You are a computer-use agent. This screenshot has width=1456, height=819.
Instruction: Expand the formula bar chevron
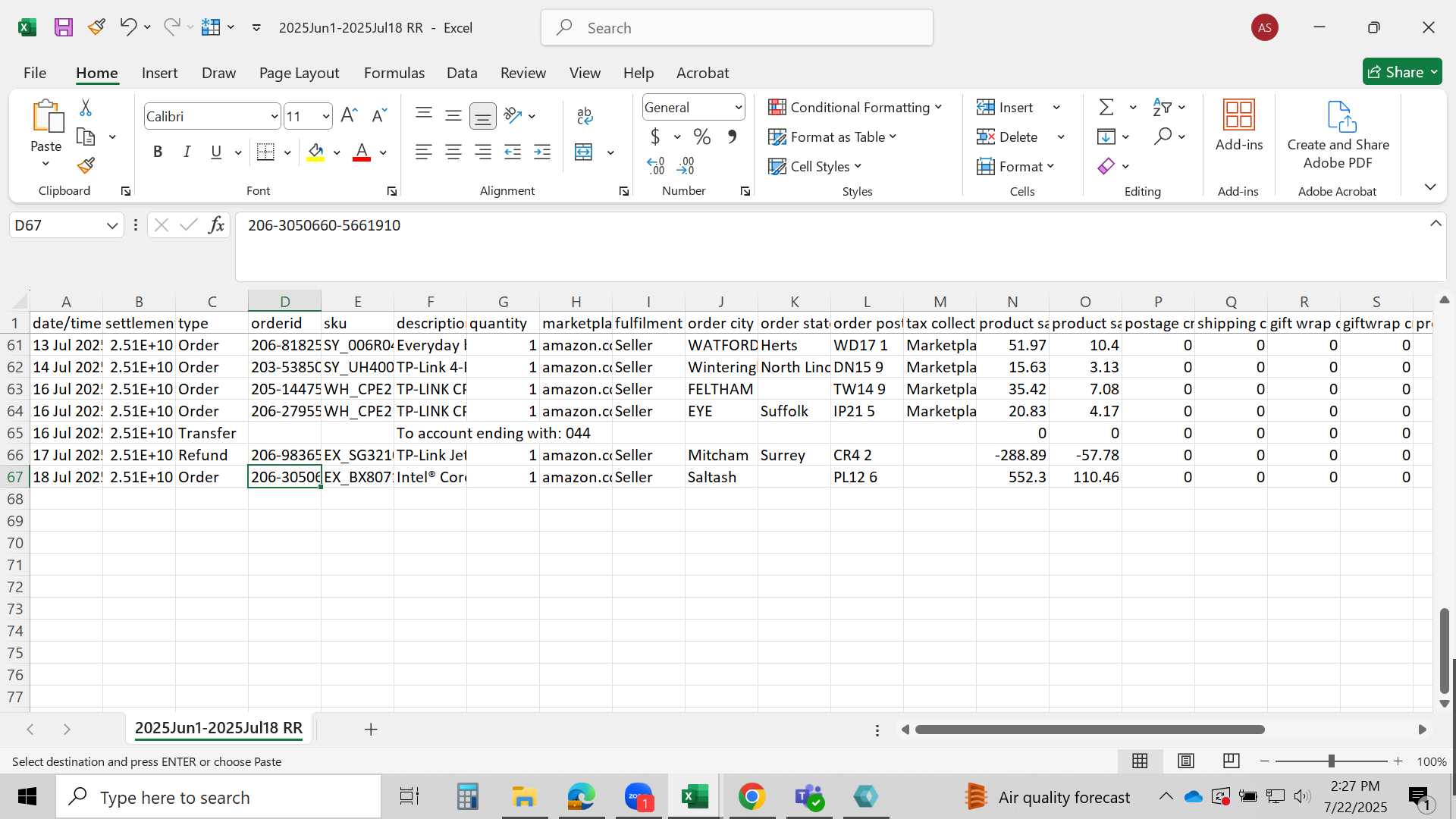click(1436, 224)
